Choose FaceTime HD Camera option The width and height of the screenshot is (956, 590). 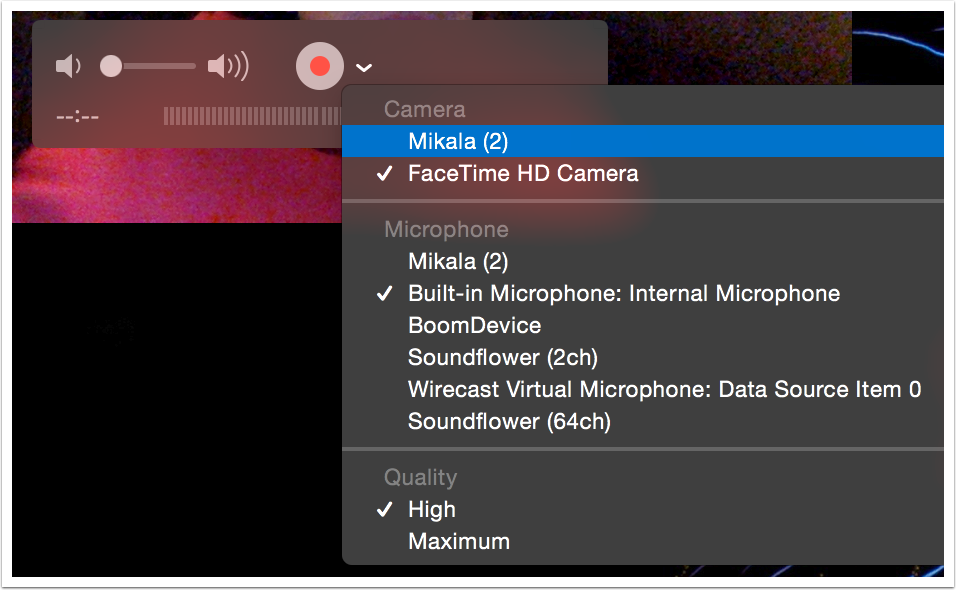click(x=522, y=174)
